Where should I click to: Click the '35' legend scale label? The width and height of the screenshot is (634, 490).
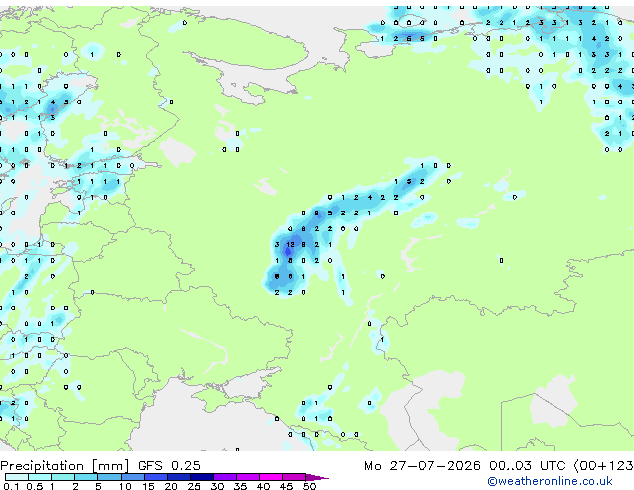coord(241,486)
